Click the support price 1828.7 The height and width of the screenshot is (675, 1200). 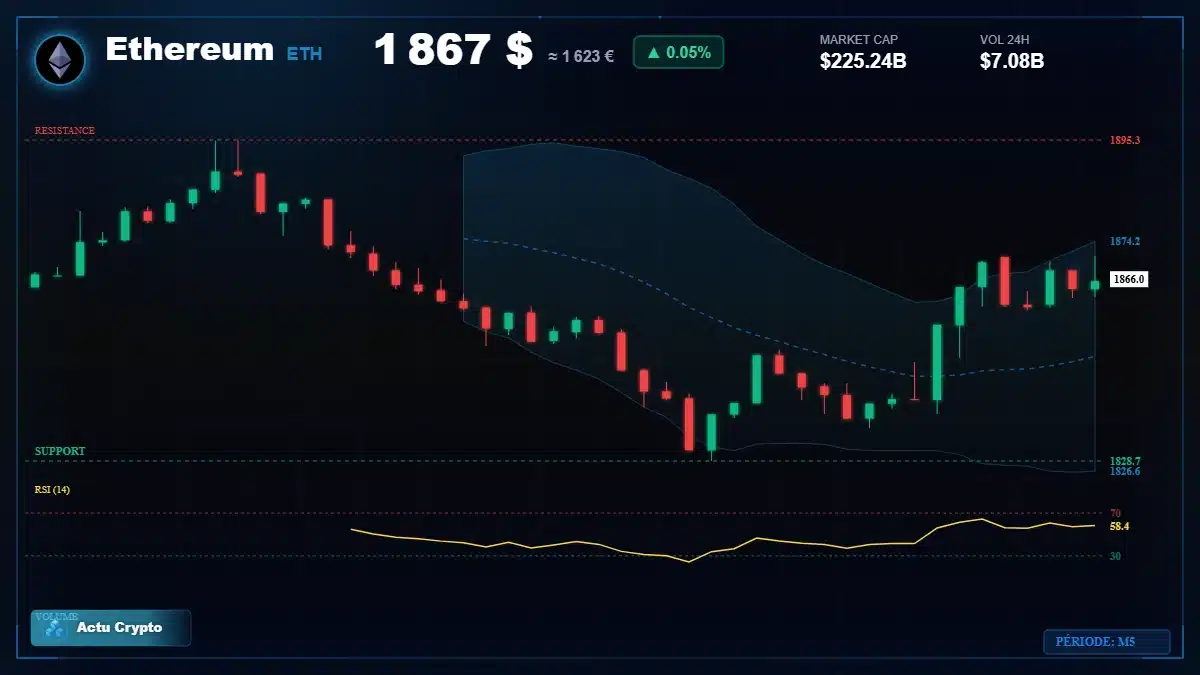coord(1125,461)
